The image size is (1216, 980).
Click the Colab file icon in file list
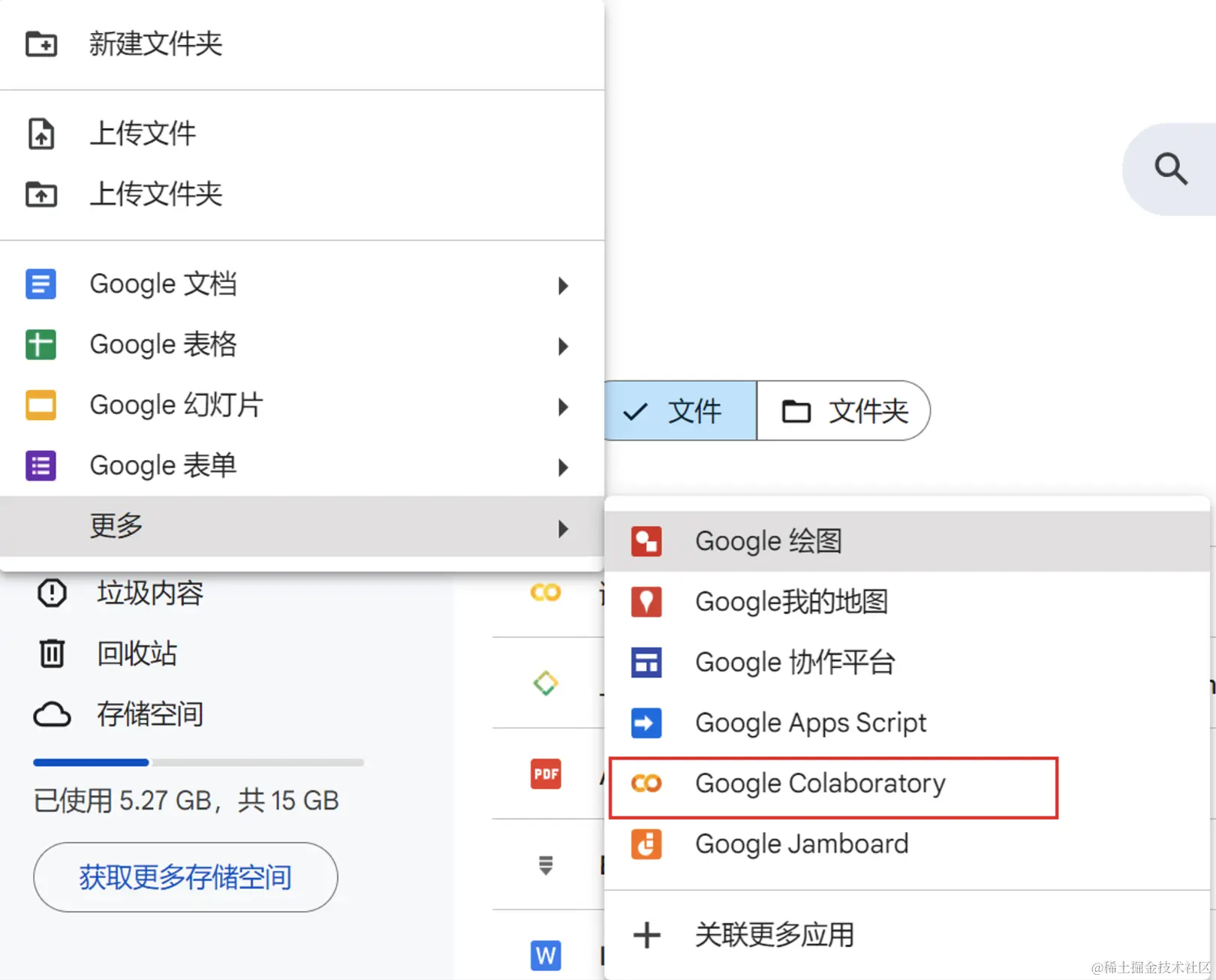(546, 593)
